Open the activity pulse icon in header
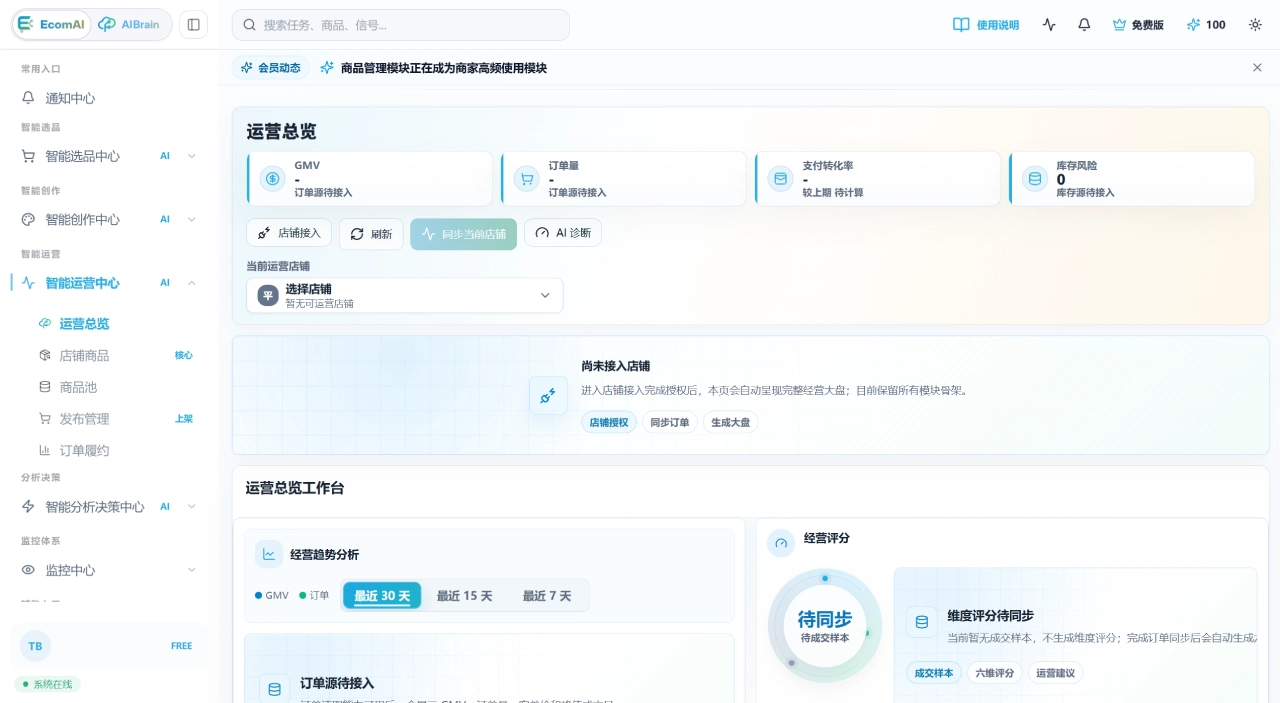 (1049, 25)
